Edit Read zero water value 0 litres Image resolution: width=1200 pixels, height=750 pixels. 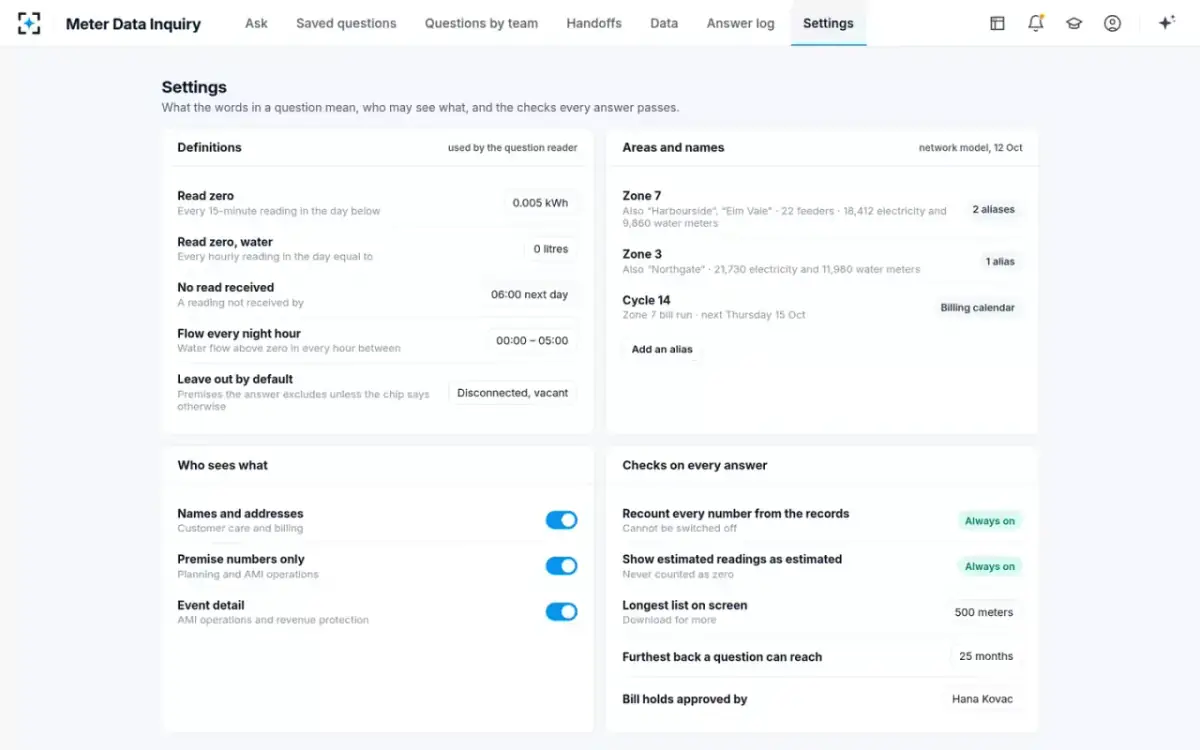(x=550, y=249)
